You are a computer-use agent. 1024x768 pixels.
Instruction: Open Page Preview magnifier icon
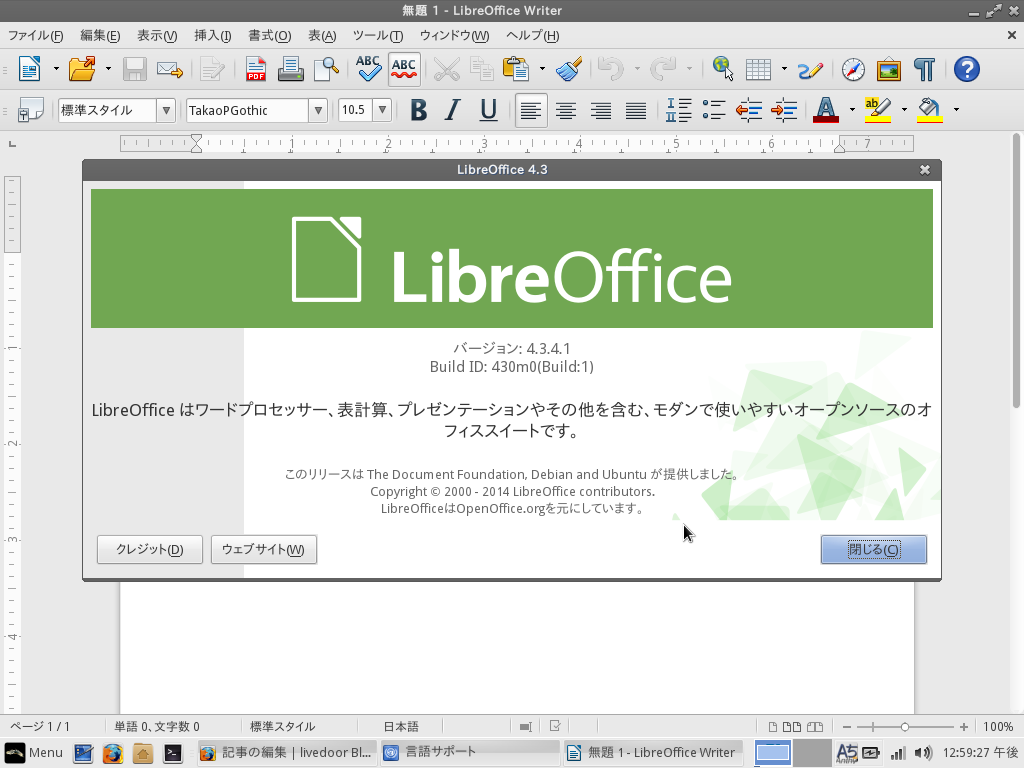pyautogui.click(x=326, y=69)
